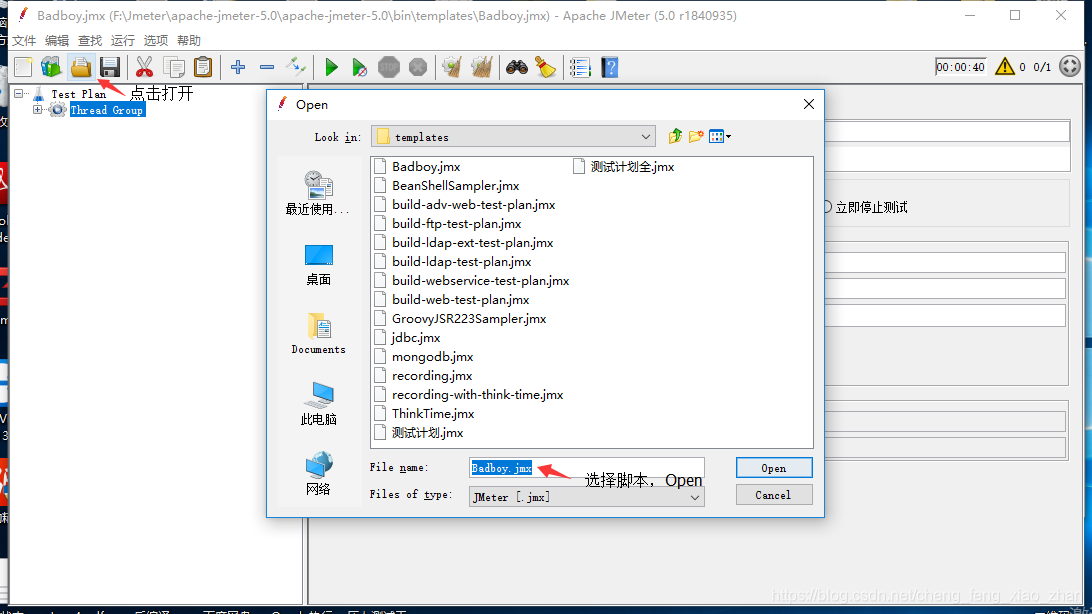1092x614 pixels.
Task: Select 测试计划.jmx file
Action: 419,433
